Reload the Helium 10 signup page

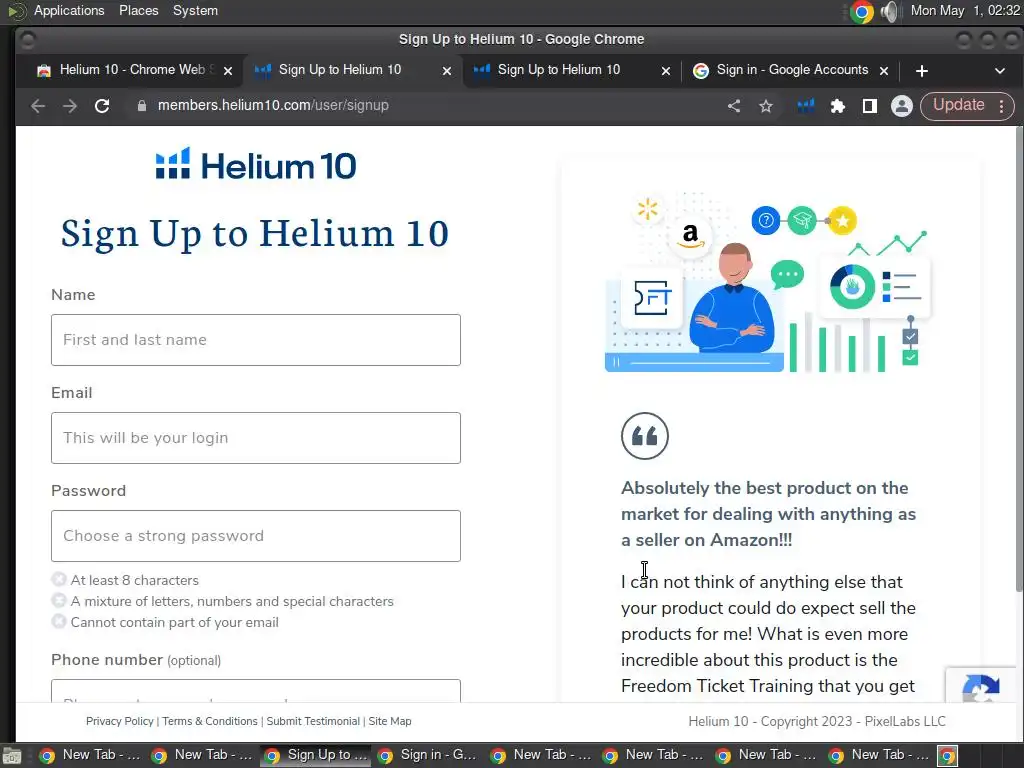click(102, 106)
